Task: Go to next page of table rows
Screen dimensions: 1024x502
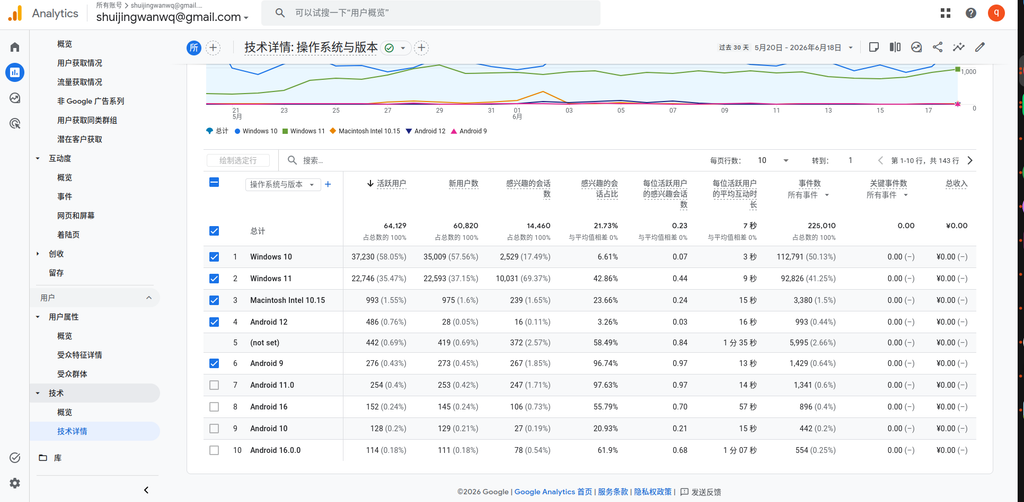Action: point(970,160)
